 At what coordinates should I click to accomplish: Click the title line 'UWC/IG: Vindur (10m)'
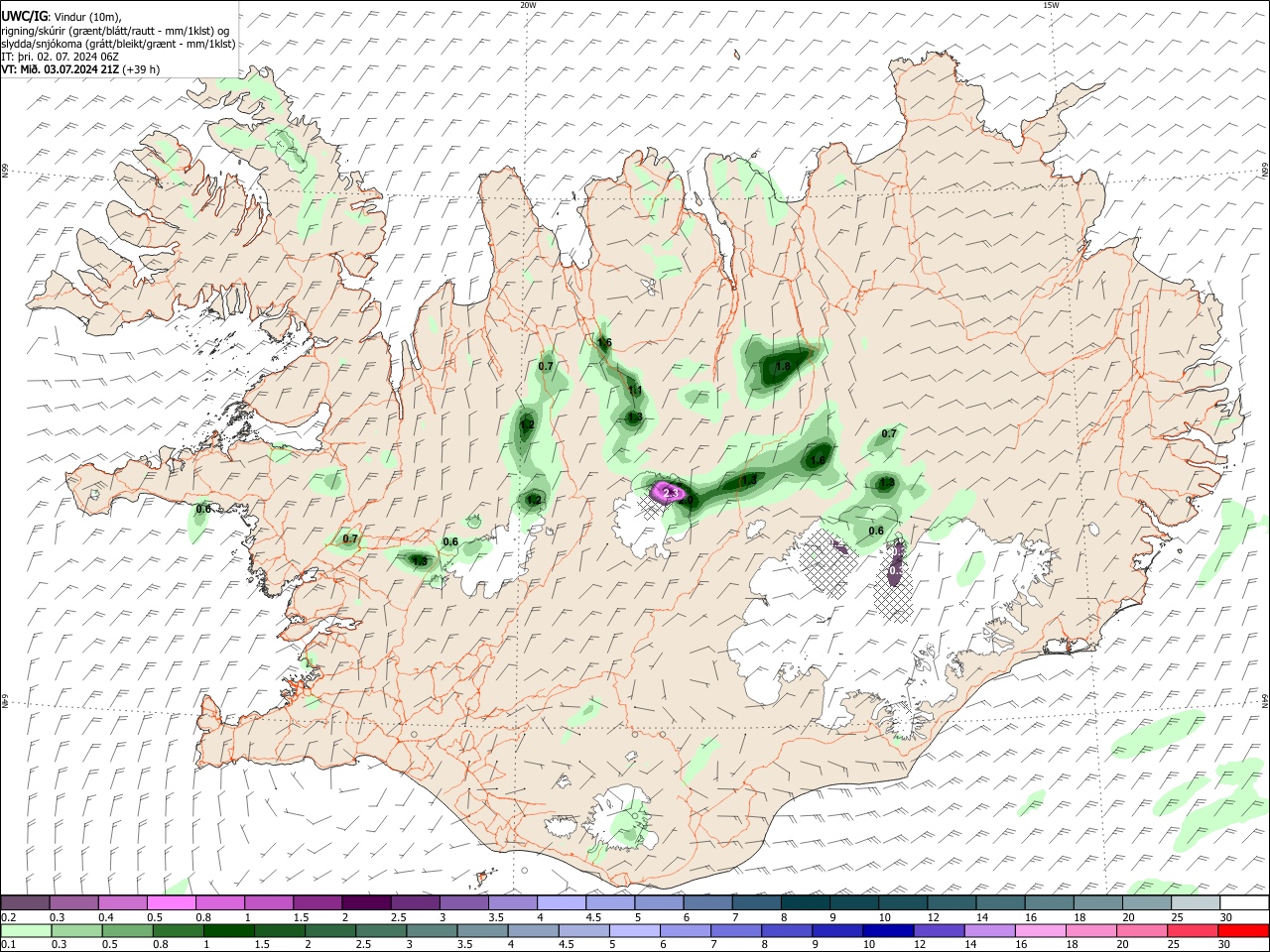point(62,16)
